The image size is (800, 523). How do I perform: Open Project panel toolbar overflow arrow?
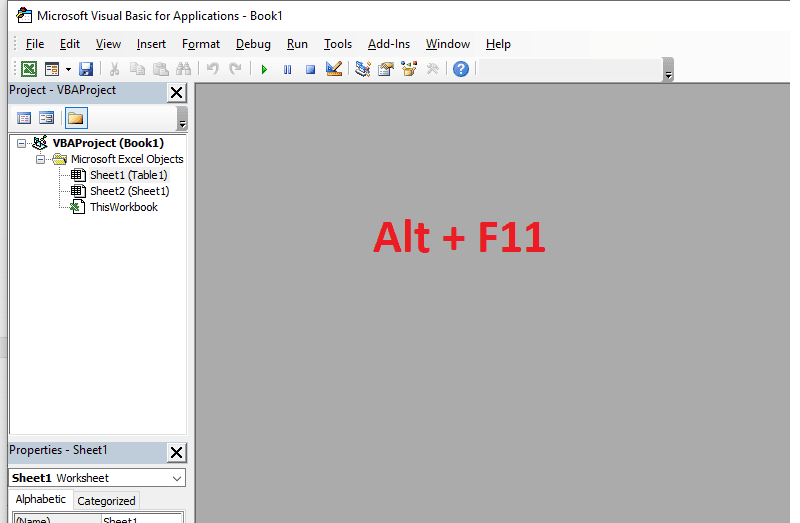[182, 119]
